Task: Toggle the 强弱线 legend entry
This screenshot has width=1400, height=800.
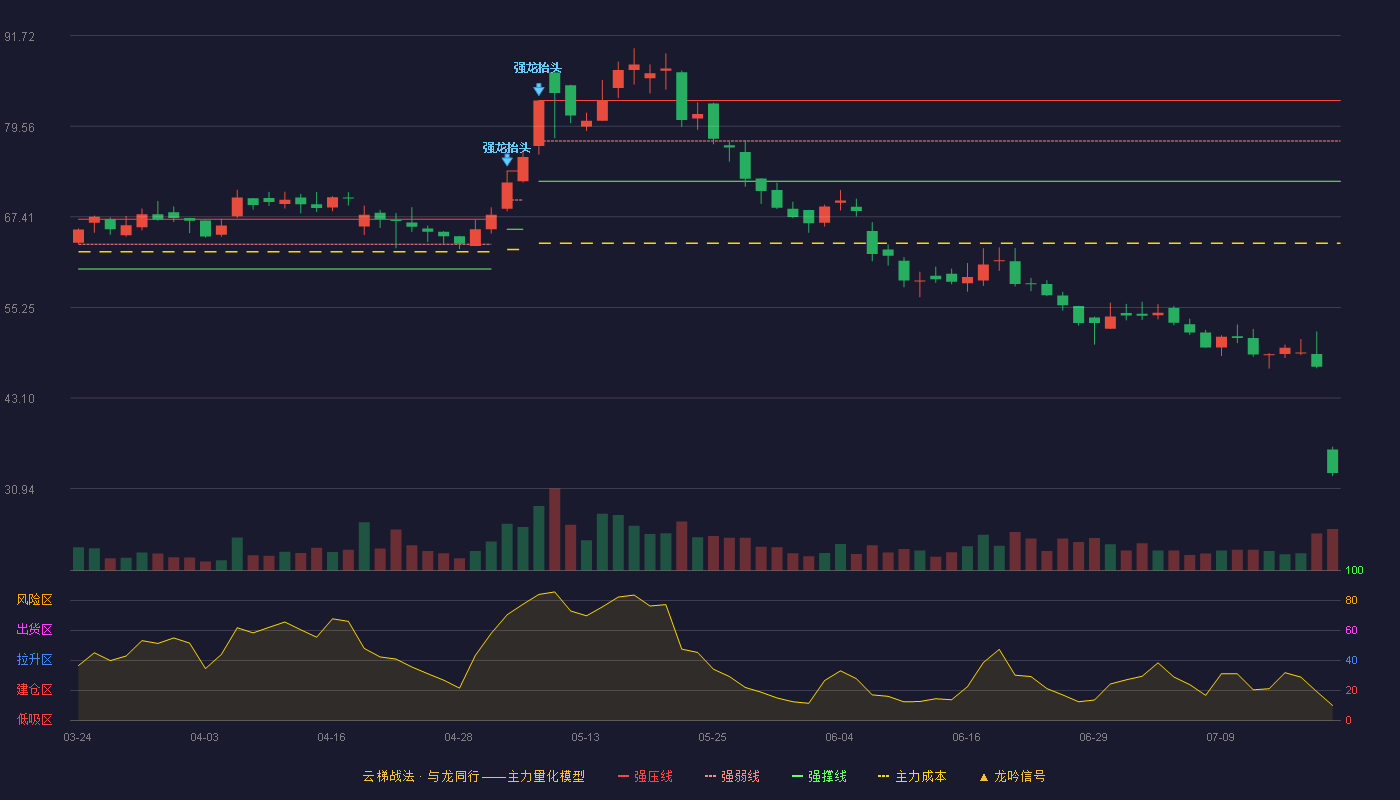Action: (732, 776)
